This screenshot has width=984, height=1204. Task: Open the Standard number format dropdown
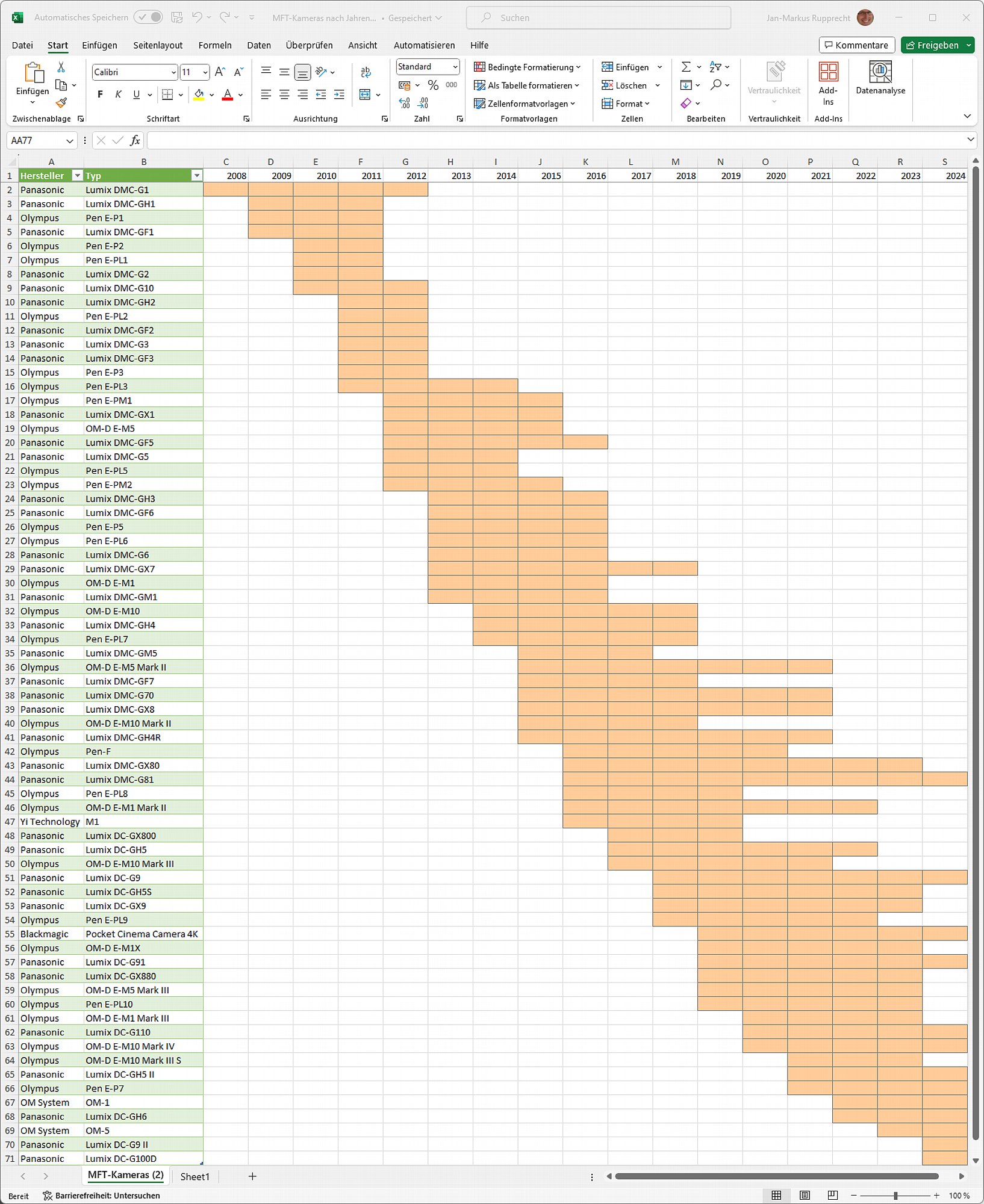pos(455,67)
